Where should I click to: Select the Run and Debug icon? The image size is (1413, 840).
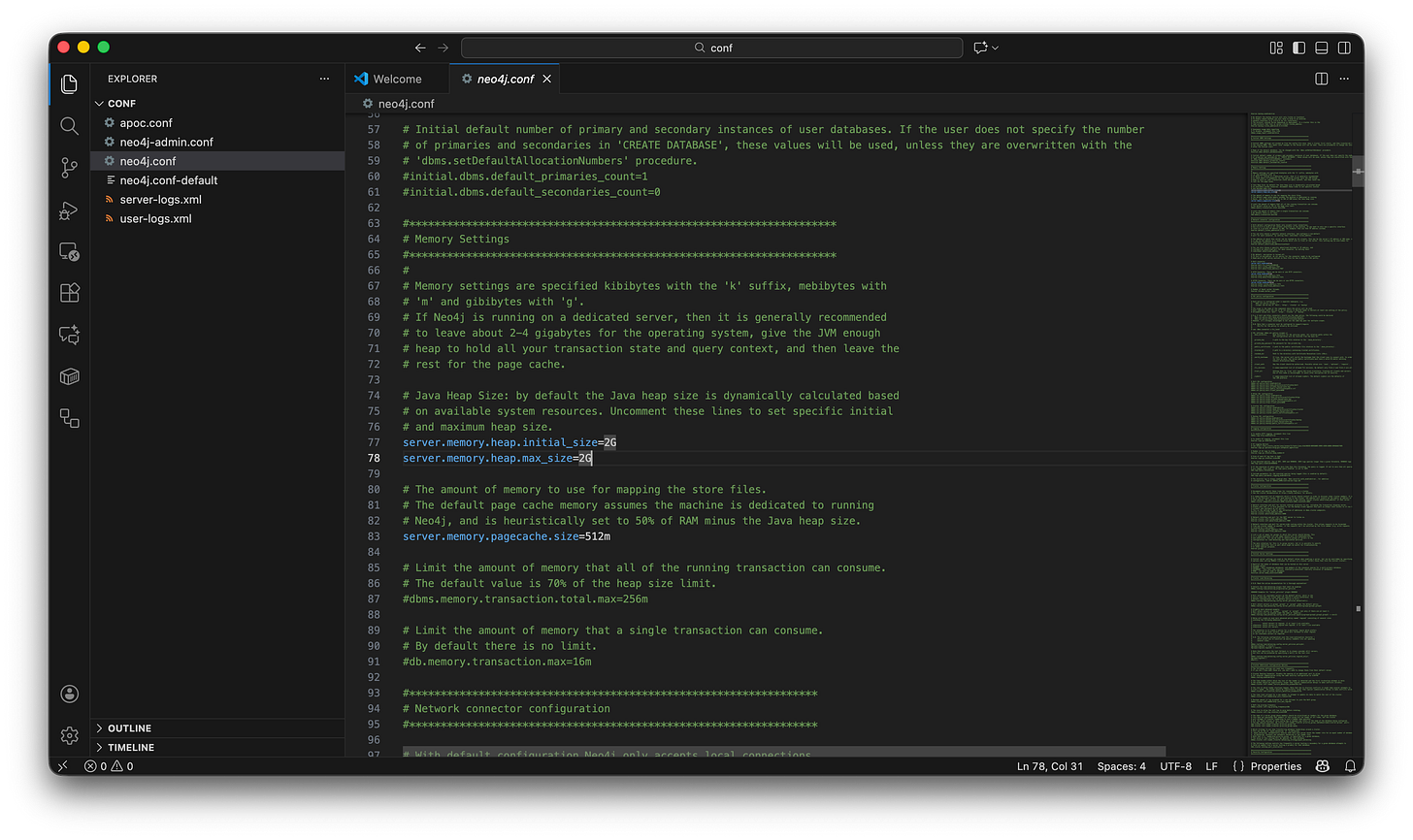69,210
